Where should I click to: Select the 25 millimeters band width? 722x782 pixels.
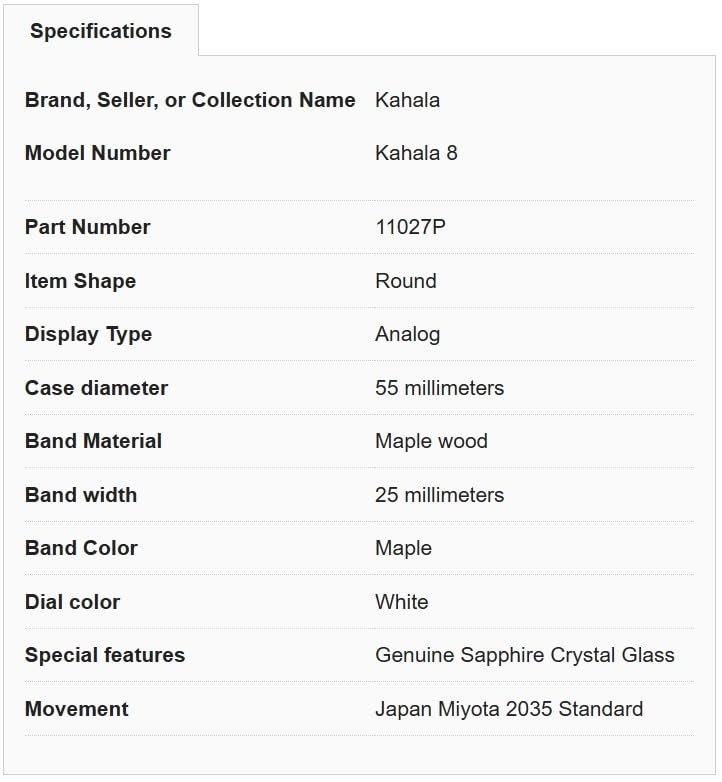439,495
